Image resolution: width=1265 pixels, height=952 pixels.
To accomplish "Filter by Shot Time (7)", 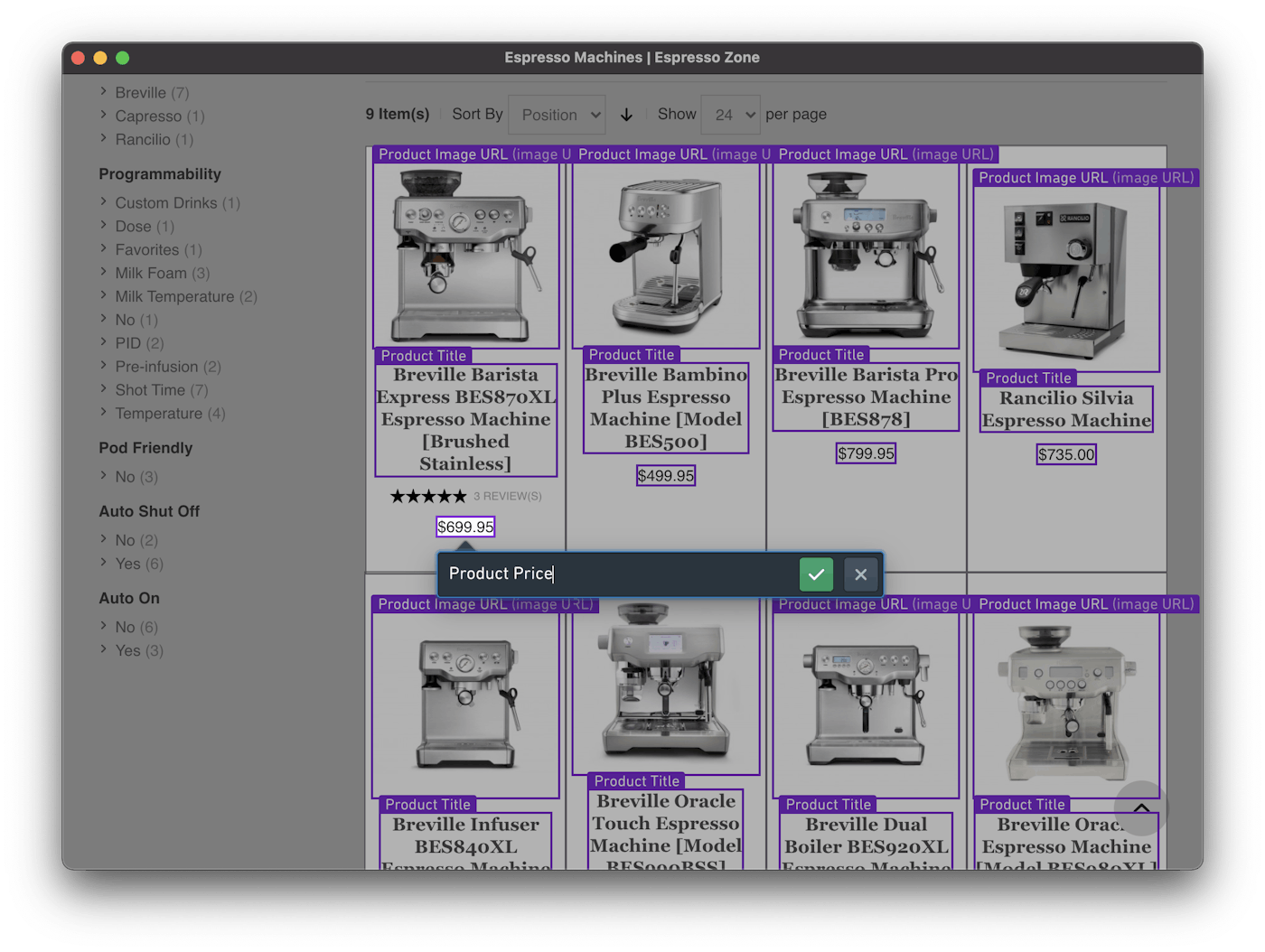I will 162,391.
